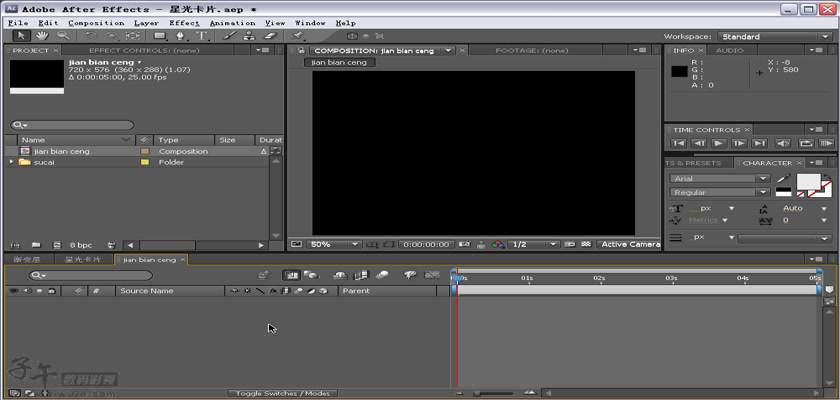This screenshot has width=840, height=400.
Task: Click the Always Preview This View icon
Action: (296, 244)
